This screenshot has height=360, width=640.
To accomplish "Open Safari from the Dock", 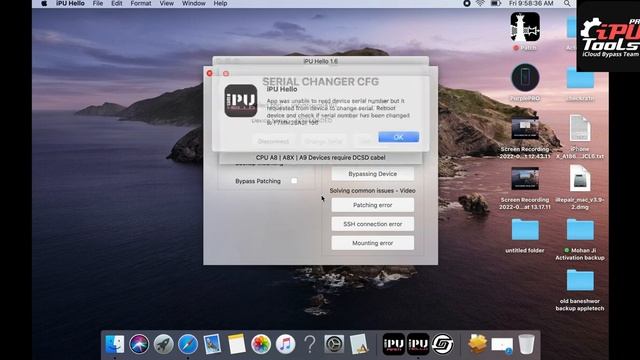I will pos(188,344).
